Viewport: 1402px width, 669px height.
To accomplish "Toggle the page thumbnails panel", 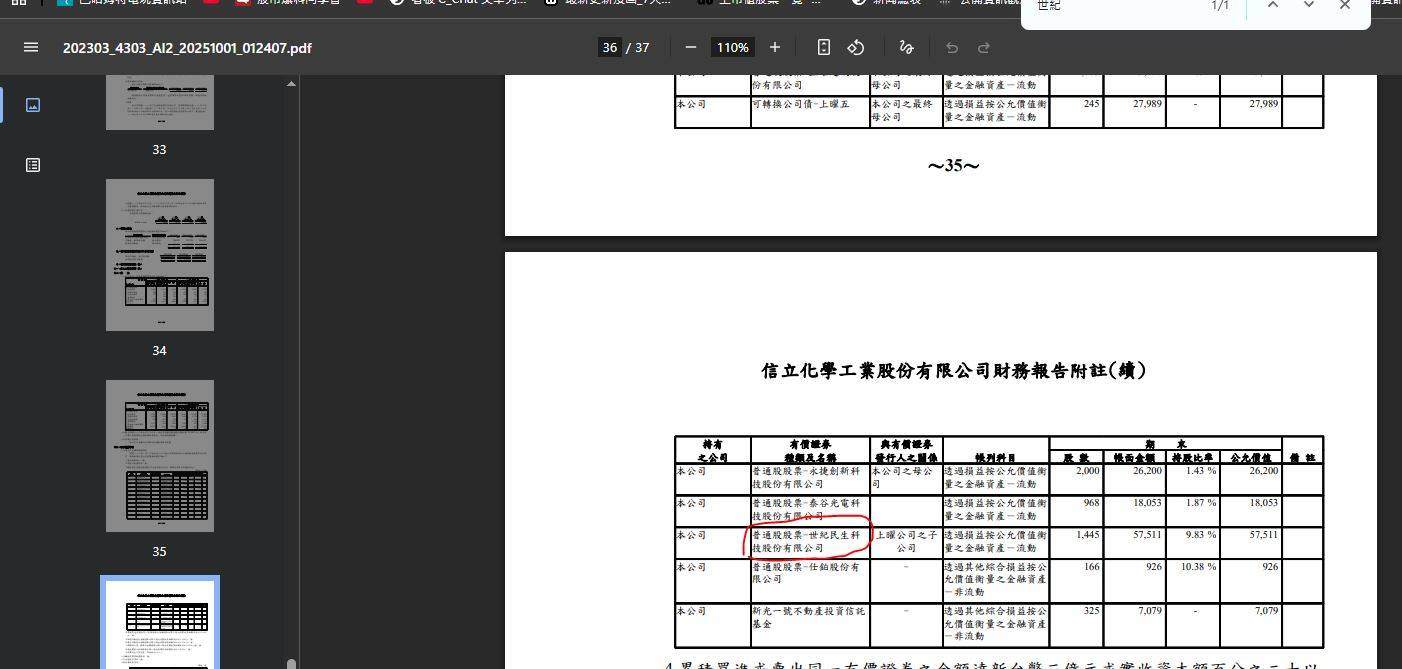I will [x=33, y=105].
